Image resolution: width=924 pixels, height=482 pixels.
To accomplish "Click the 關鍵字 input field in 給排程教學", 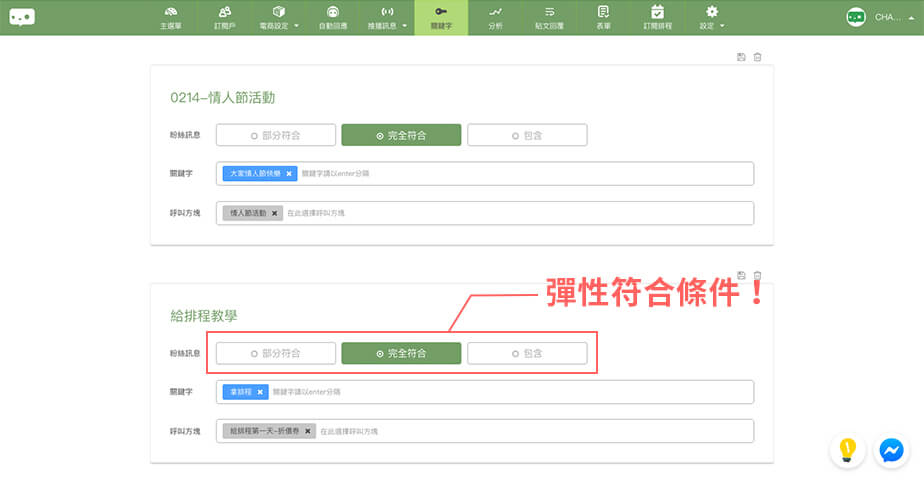I will [x=540, y=391].
